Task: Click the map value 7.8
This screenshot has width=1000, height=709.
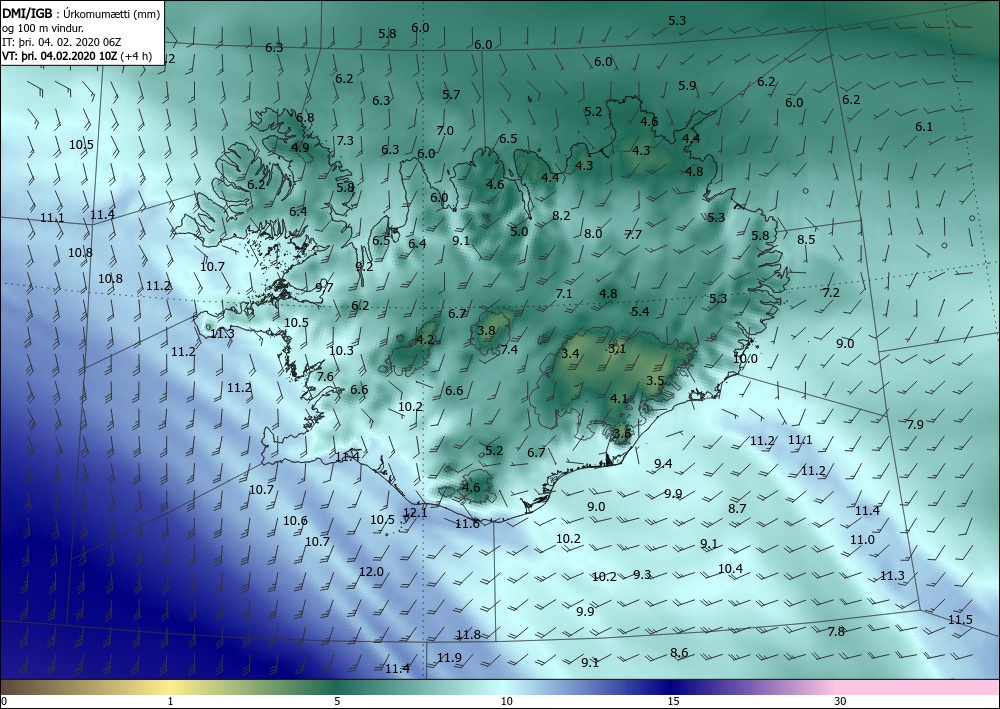Action: click(836, 631)
